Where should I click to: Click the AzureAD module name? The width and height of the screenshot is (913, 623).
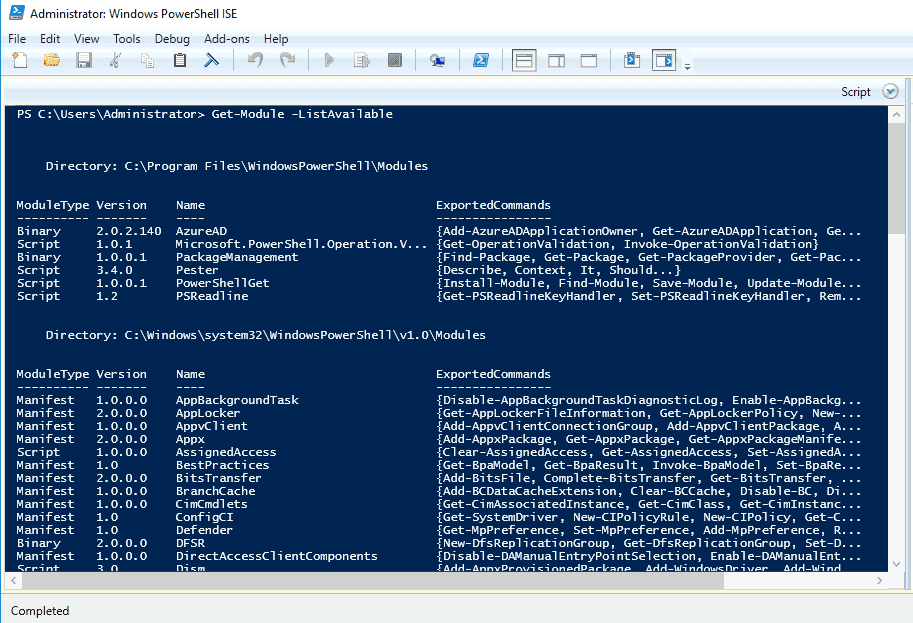click(x=201, y=231)
